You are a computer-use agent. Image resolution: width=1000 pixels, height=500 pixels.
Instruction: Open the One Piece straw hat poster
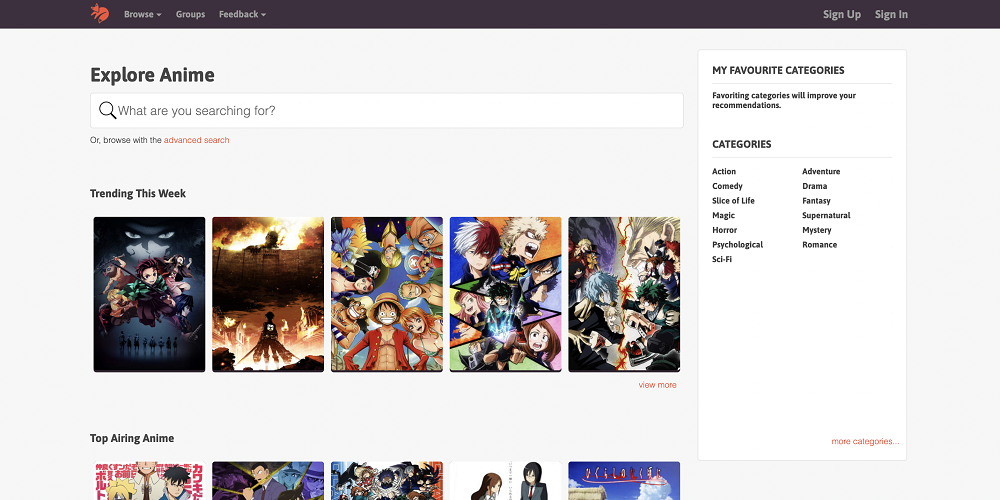386,294
